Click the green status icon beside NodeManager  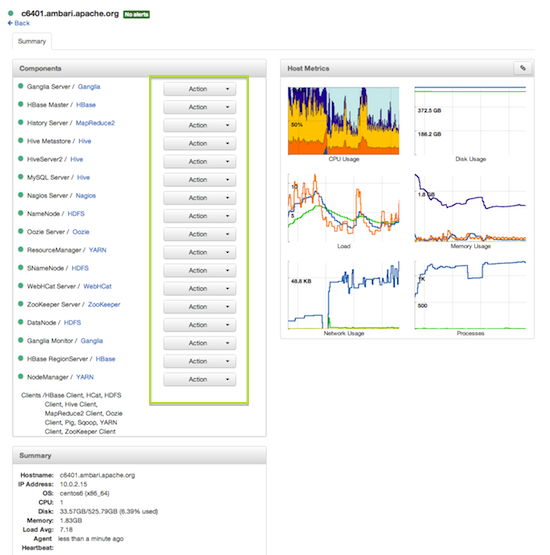coord(21,376)
